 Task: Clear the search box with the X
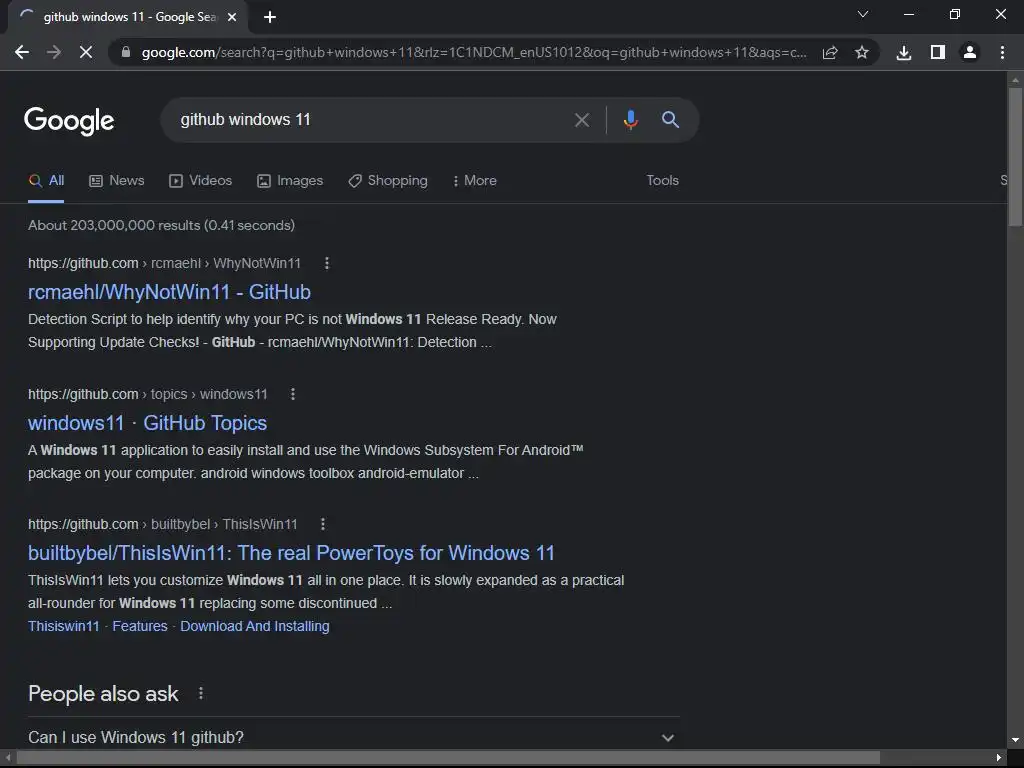pos(582,120)
